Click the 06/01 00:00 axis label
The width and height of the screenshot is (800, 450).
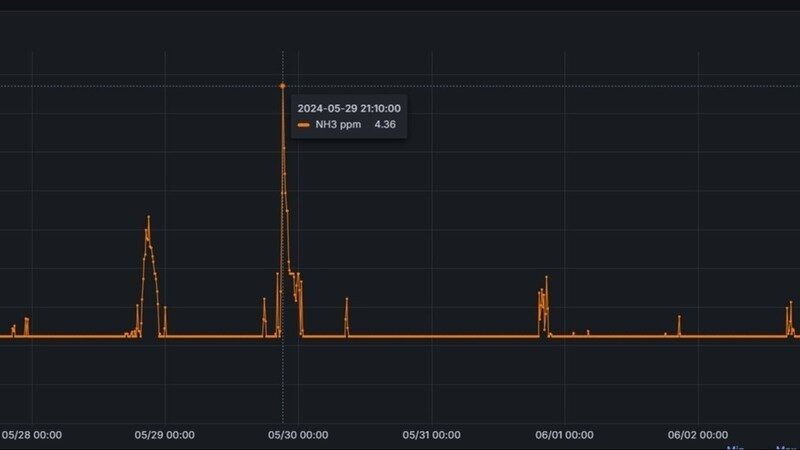[x=565, y=435]
